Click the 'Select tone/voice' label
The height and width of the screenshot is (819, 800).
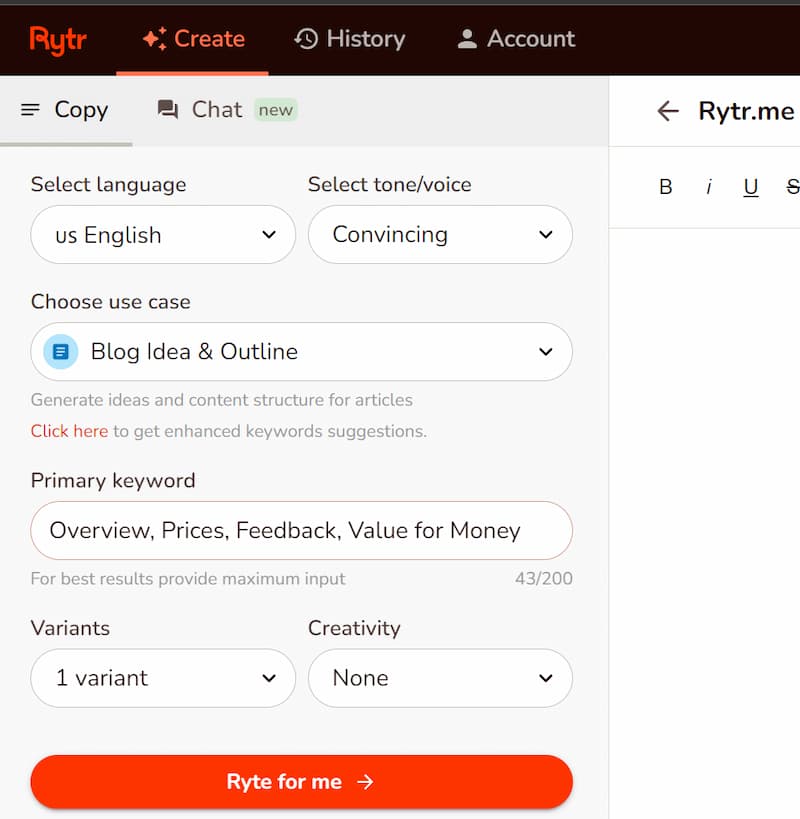(390, 185)
